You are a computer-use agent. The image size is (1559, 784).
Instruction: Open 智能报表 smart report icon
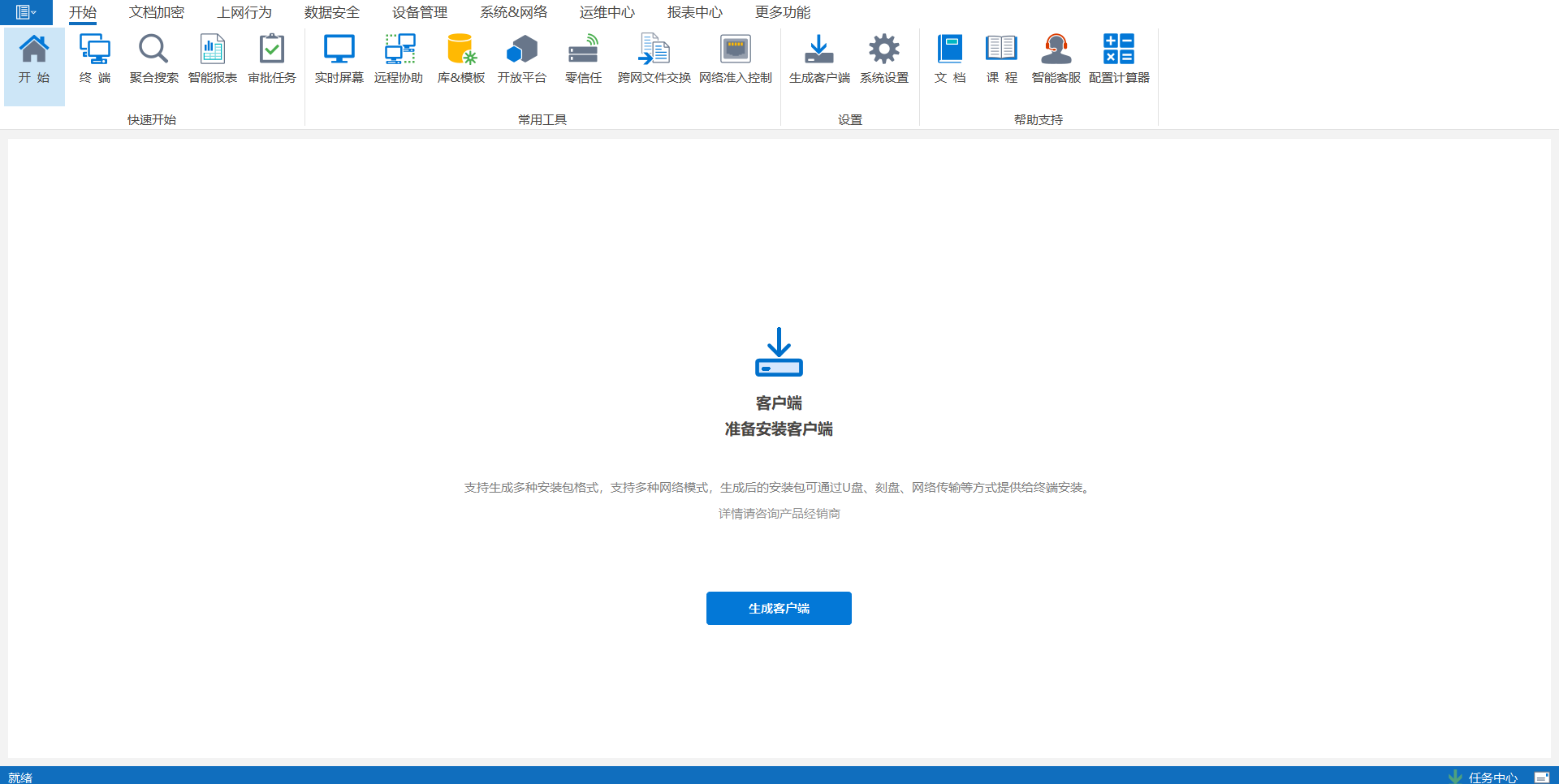point(213,50)
